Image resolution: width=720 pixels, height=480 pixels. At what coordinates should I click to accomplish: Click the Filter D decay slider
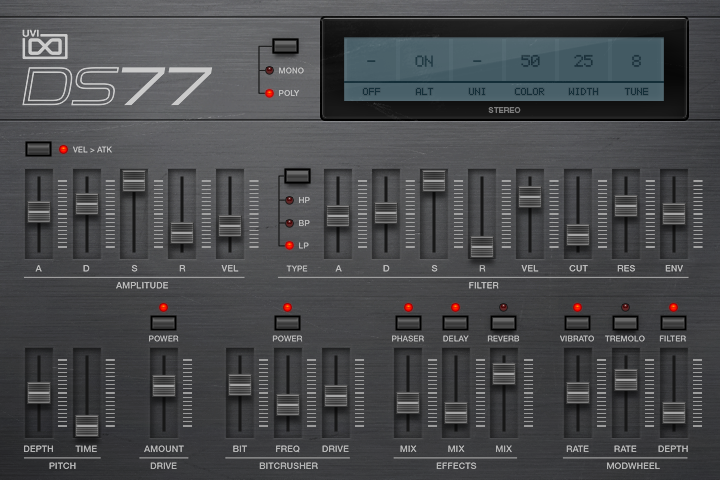386,213
